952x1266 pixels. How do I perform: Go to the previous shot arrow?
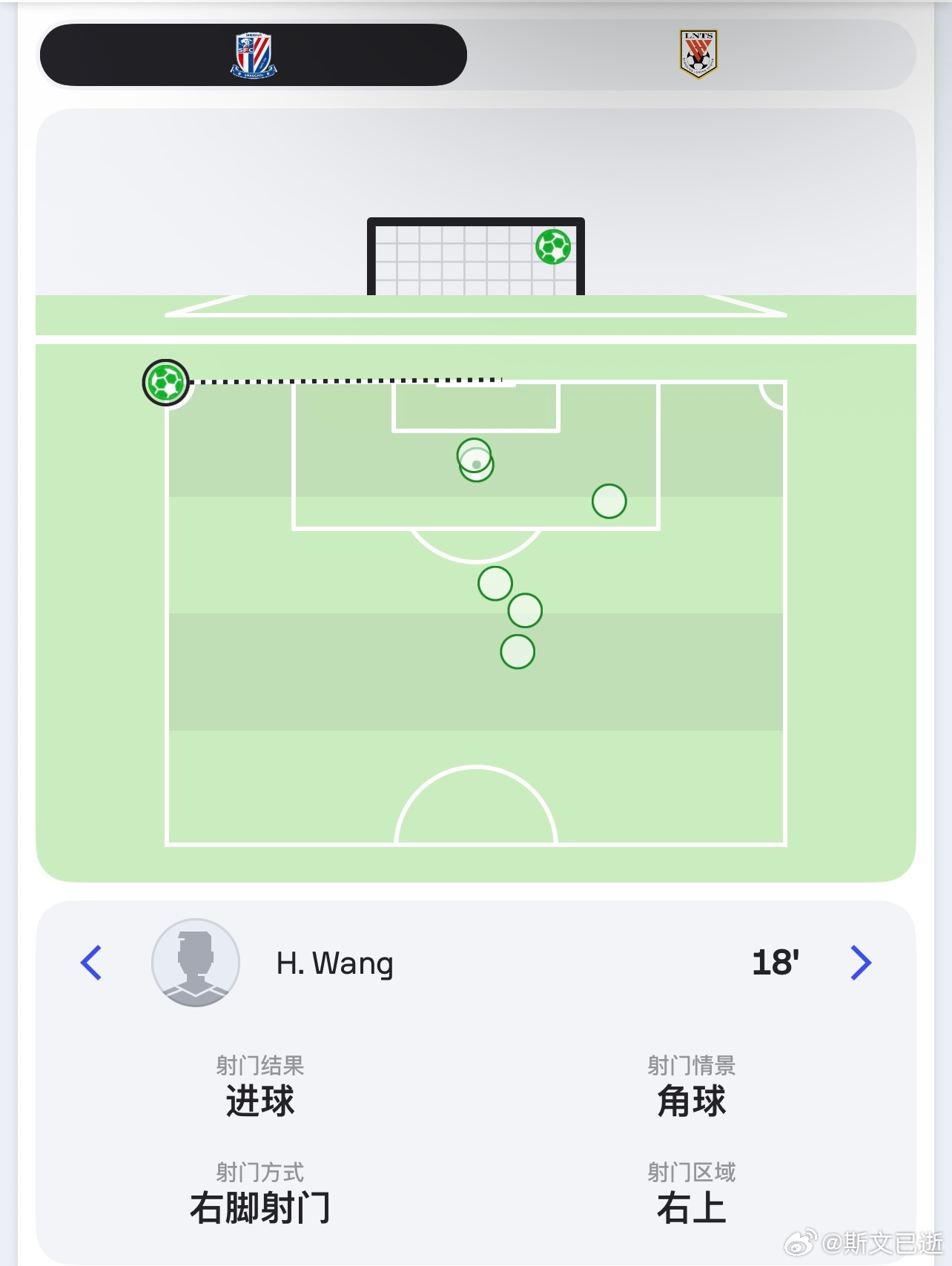(90, 963)
